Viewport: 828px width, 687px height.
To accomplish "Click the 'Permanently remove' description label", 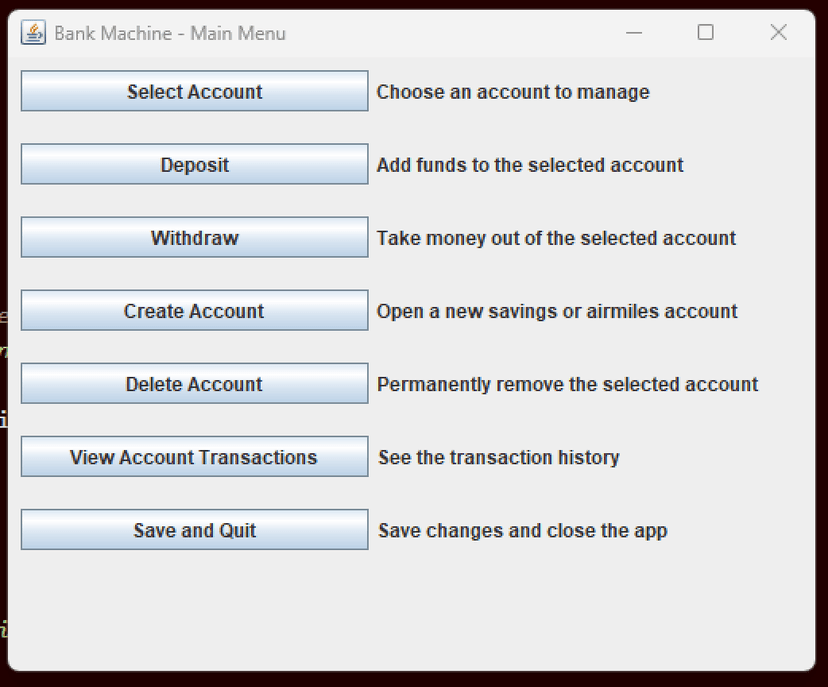I will (x=567, y=384).
